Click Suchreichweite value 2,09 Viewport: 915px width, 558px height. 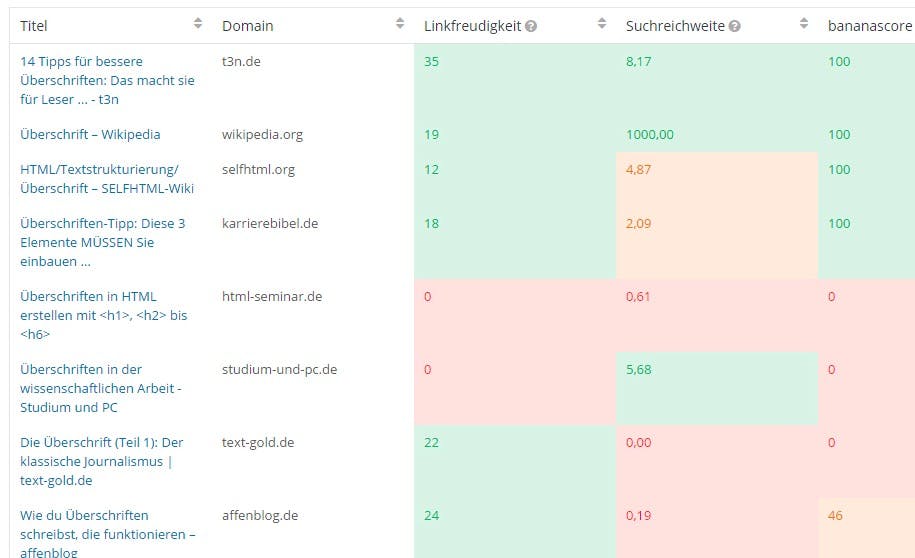point(638,224)
